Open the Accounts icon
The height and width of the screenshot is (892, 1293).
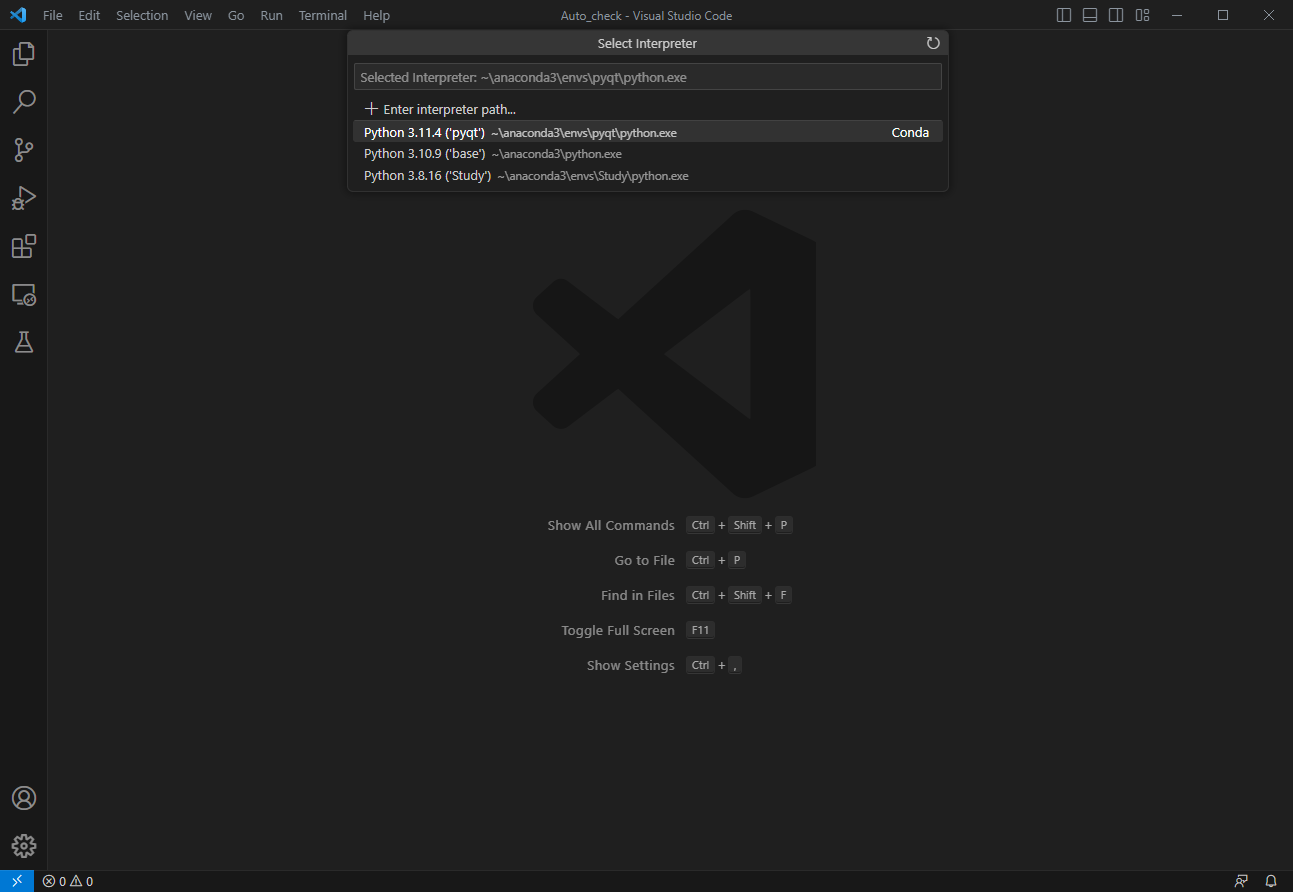[x=24, y=798]
